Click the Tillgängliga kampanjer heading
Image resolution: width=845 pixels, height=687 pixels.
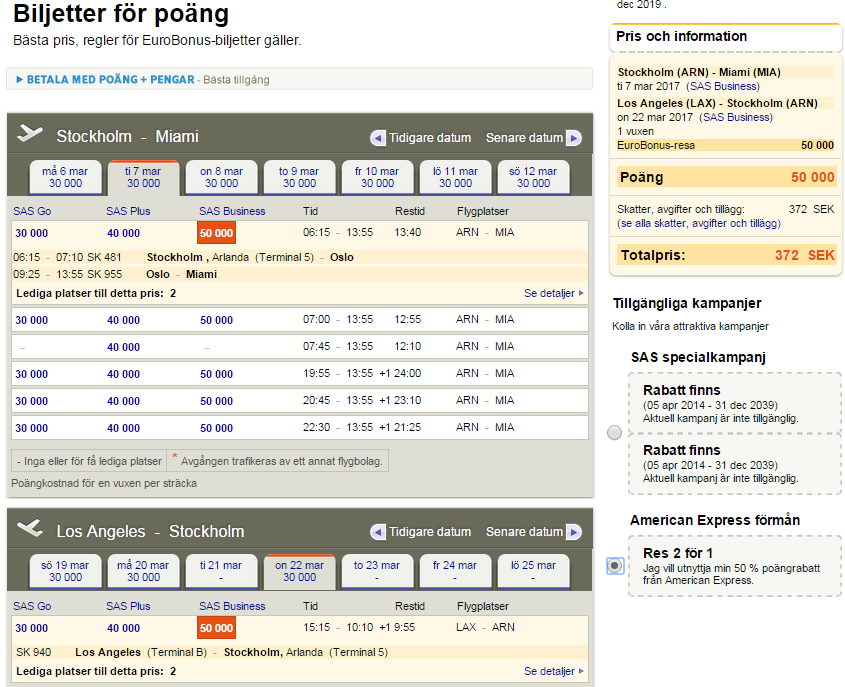coord(687,303)
